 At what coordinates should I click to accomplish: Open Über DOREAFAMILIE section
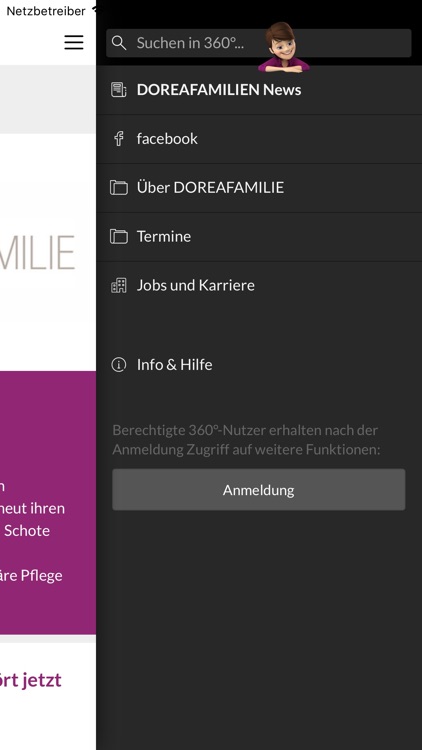pyautogui.click(x=259, y=188)
